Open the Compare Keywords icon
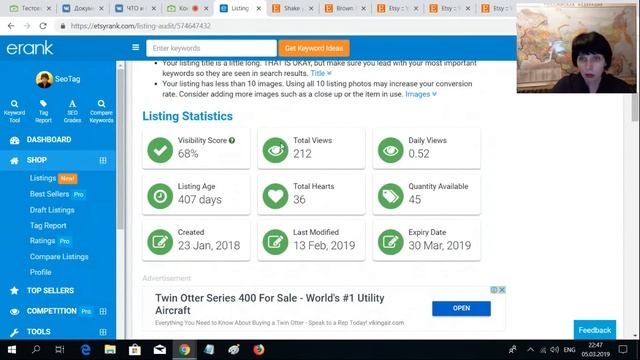640x360 pixels. [101, 111]
